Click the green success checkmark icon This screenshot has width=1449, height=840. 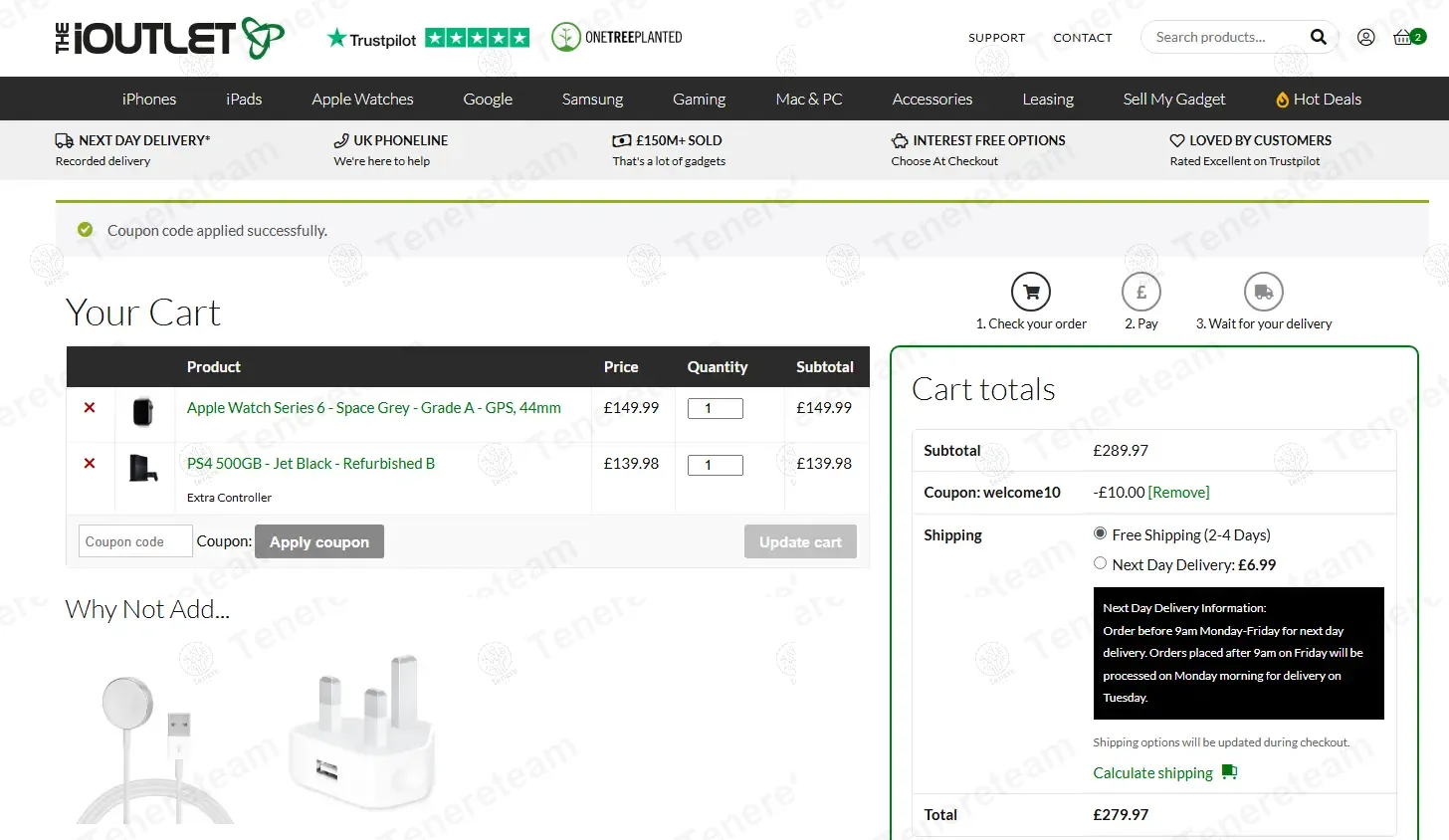[86, 230]
